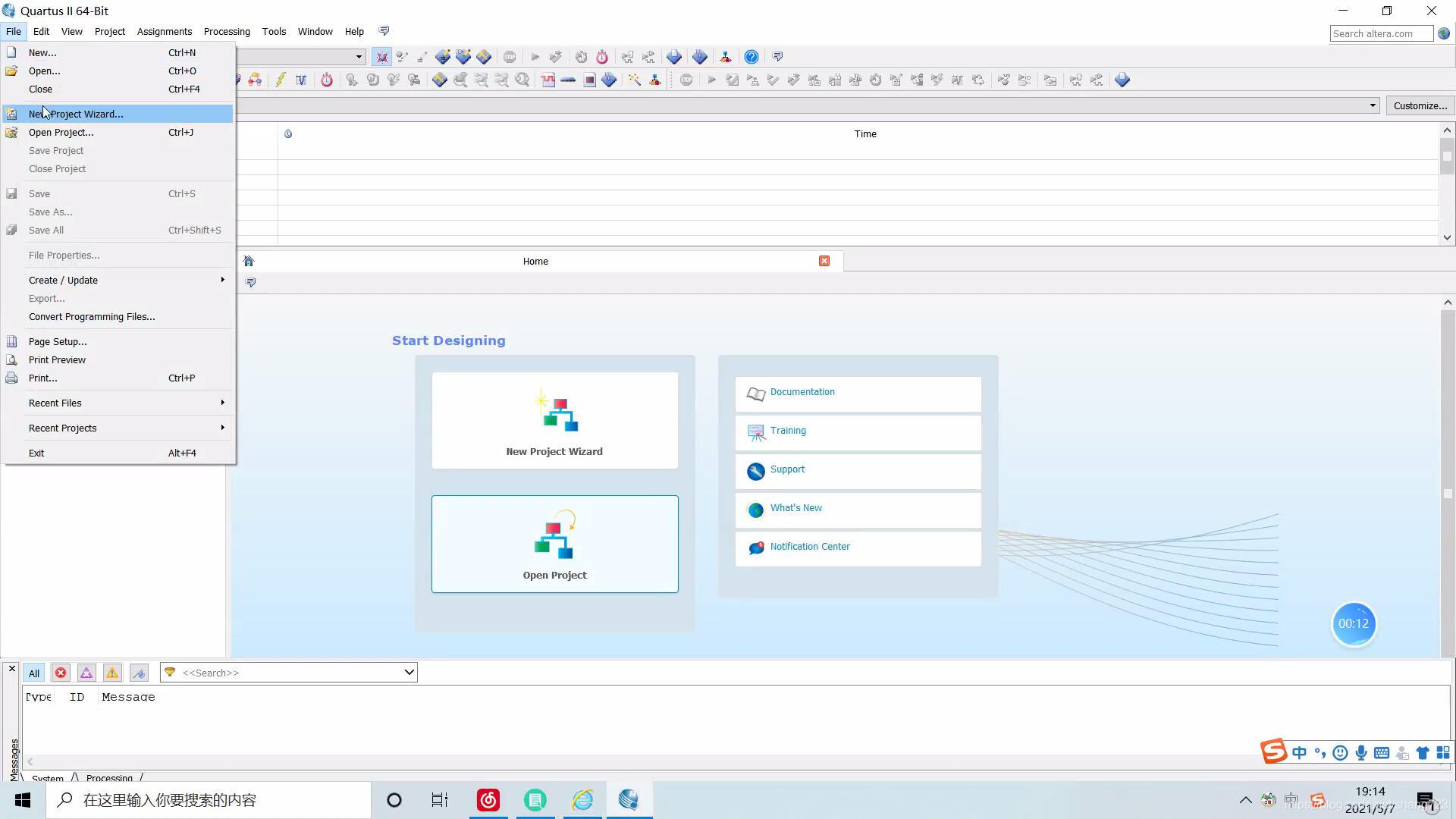
Task: Open the What's New link
Action: [796, 509]
